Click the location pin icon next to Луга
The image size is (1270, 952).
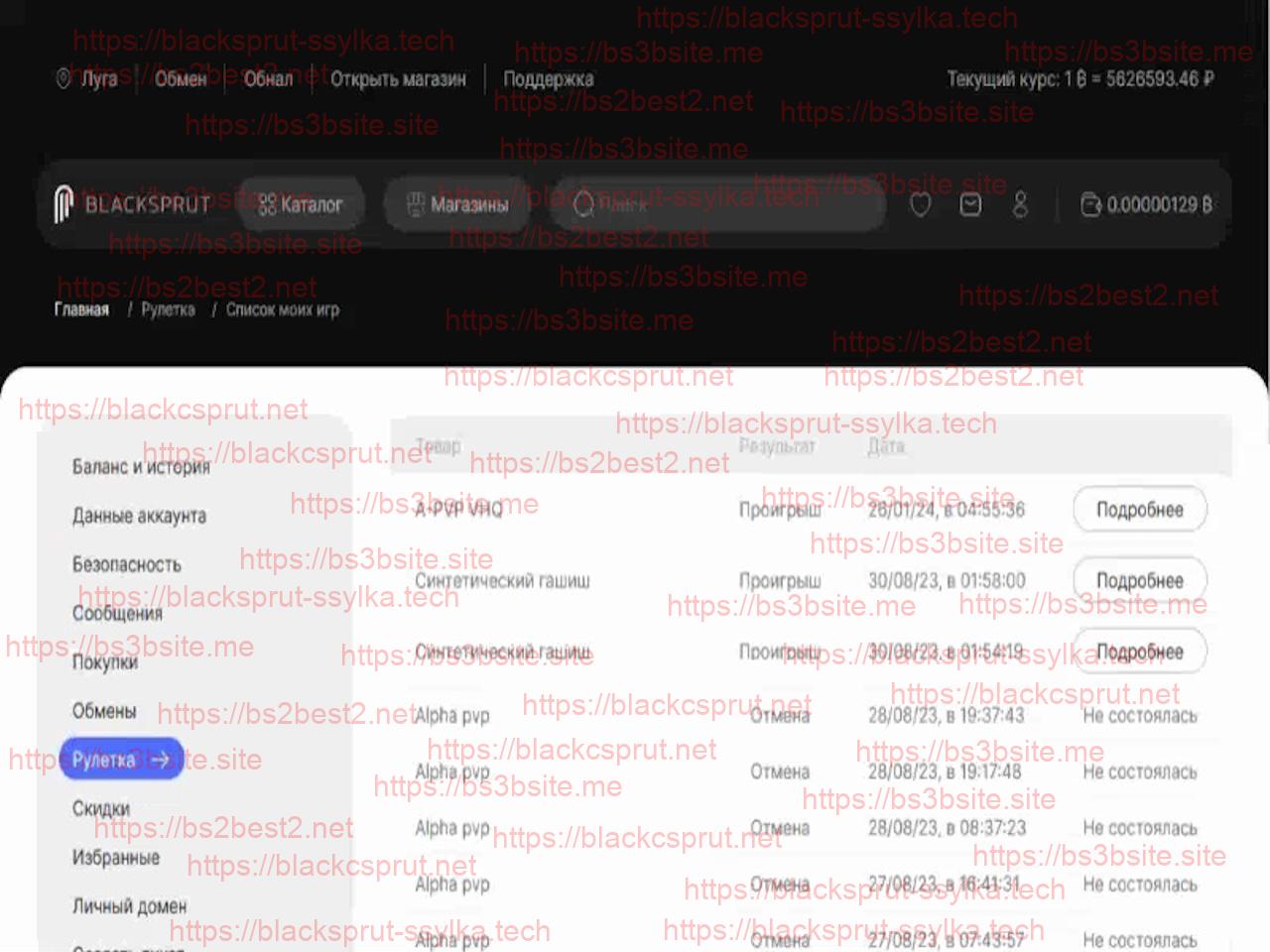click(63, 78)
